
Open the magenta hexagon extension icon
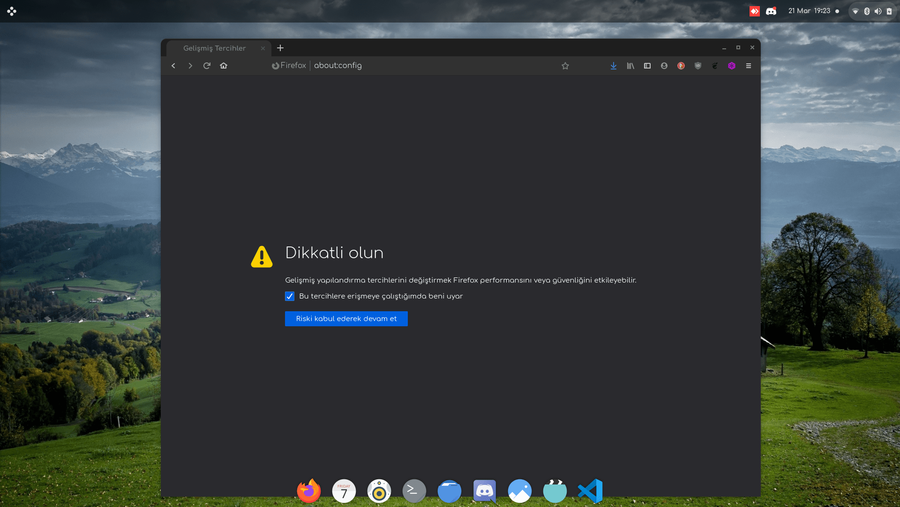[731, 65]
